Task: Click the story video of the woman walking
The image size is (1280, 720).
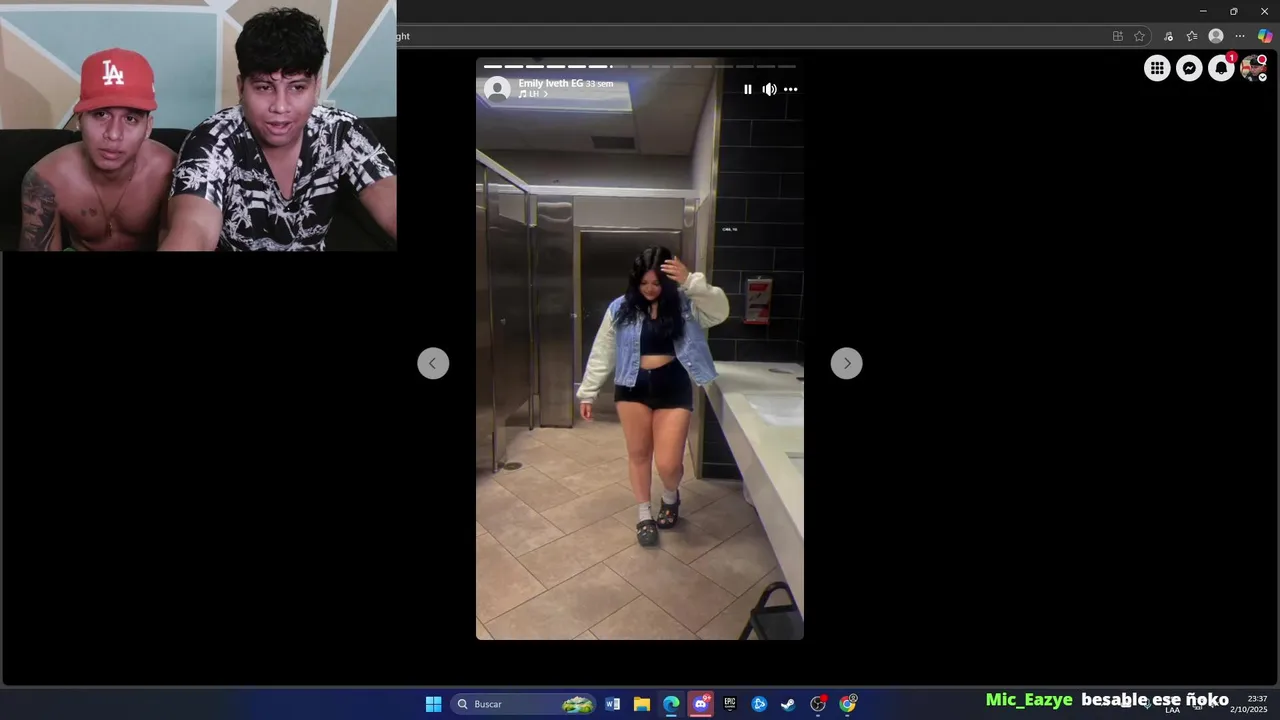Action: click(x=640, y=349)
